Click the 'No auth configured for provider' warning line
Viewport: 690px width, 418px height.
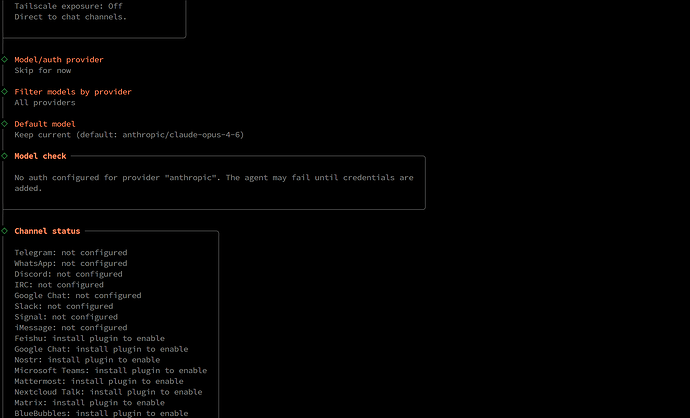[x=214, y=178]
